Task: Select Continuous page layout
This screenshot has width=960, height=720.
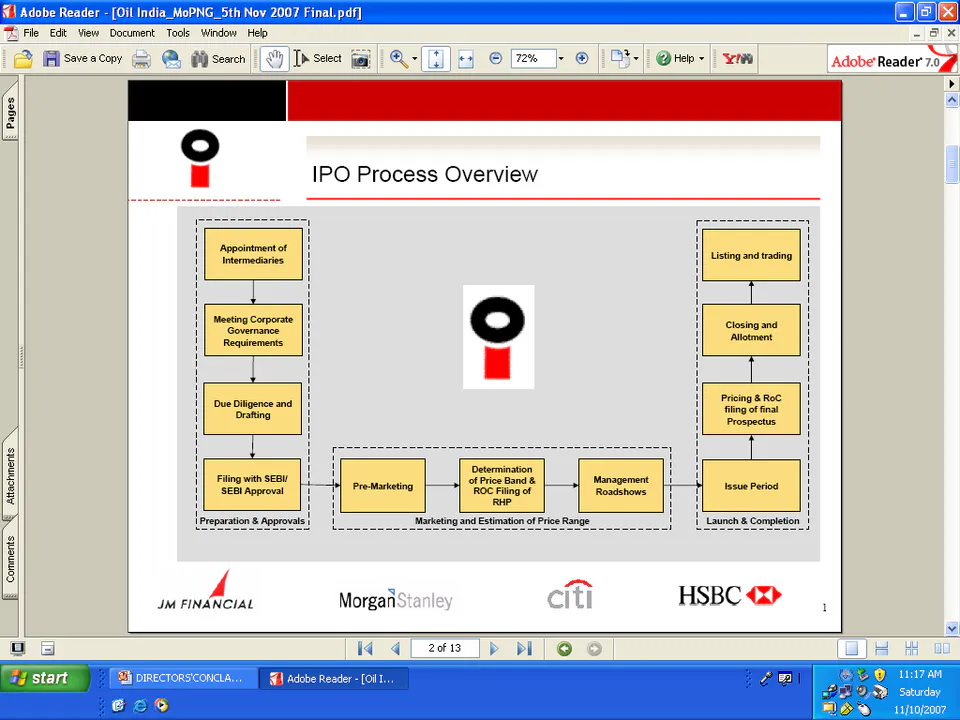Action: pos(882,648)
